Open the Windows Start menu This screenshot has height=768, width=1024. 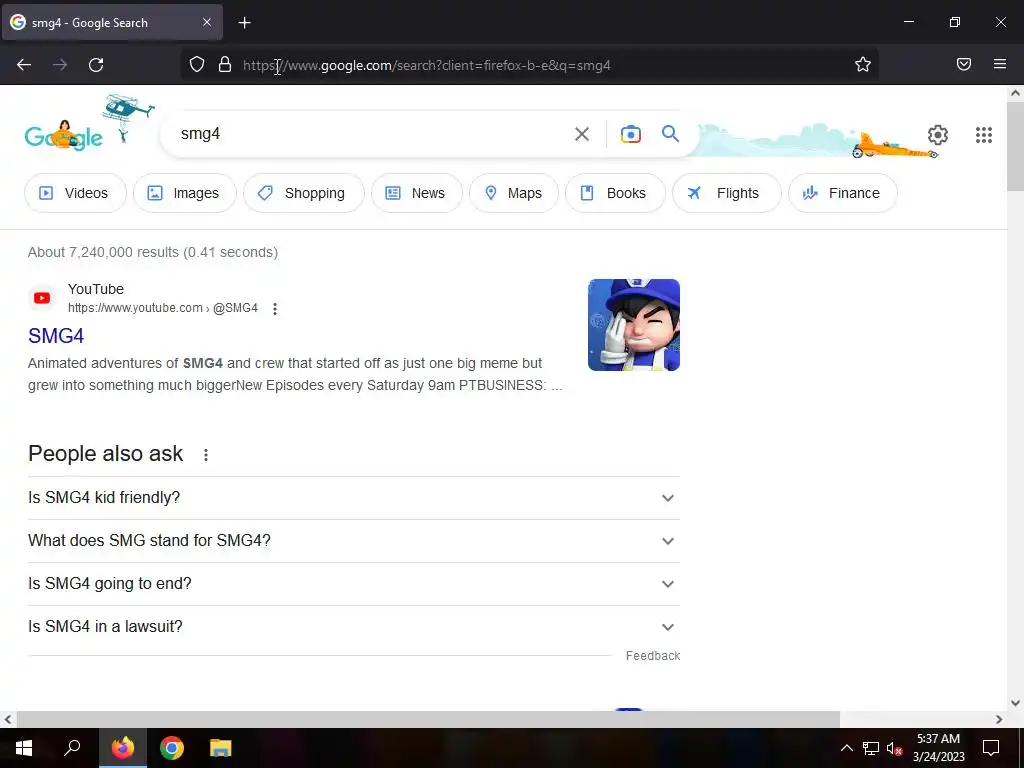(x=24, y=748)
